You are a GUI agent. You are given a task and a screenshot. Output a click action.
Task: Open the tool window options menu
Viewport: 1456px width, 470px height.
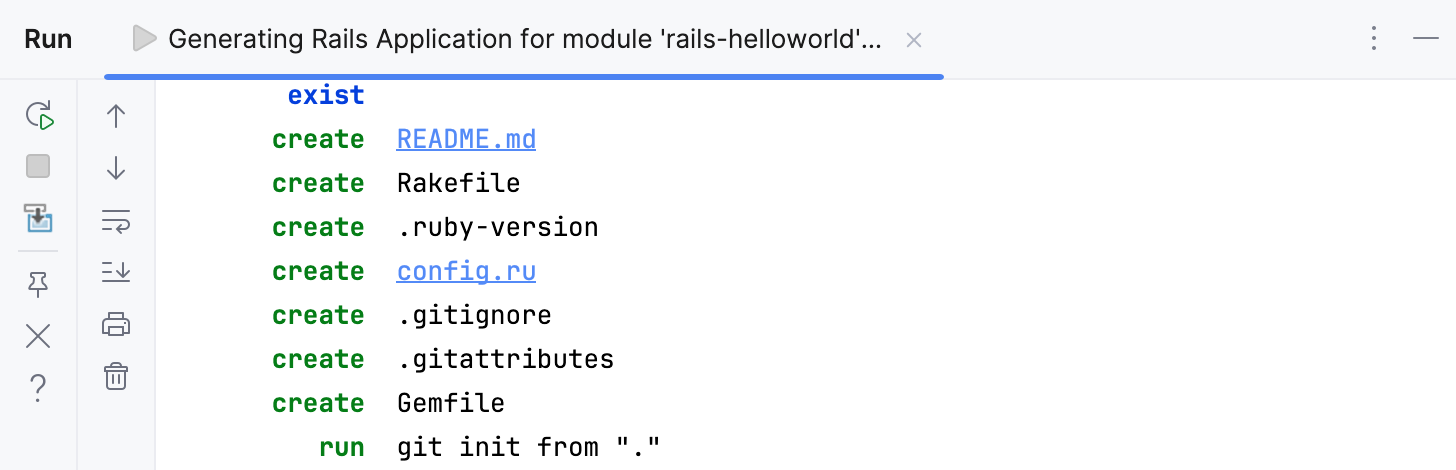(1374, 39)
